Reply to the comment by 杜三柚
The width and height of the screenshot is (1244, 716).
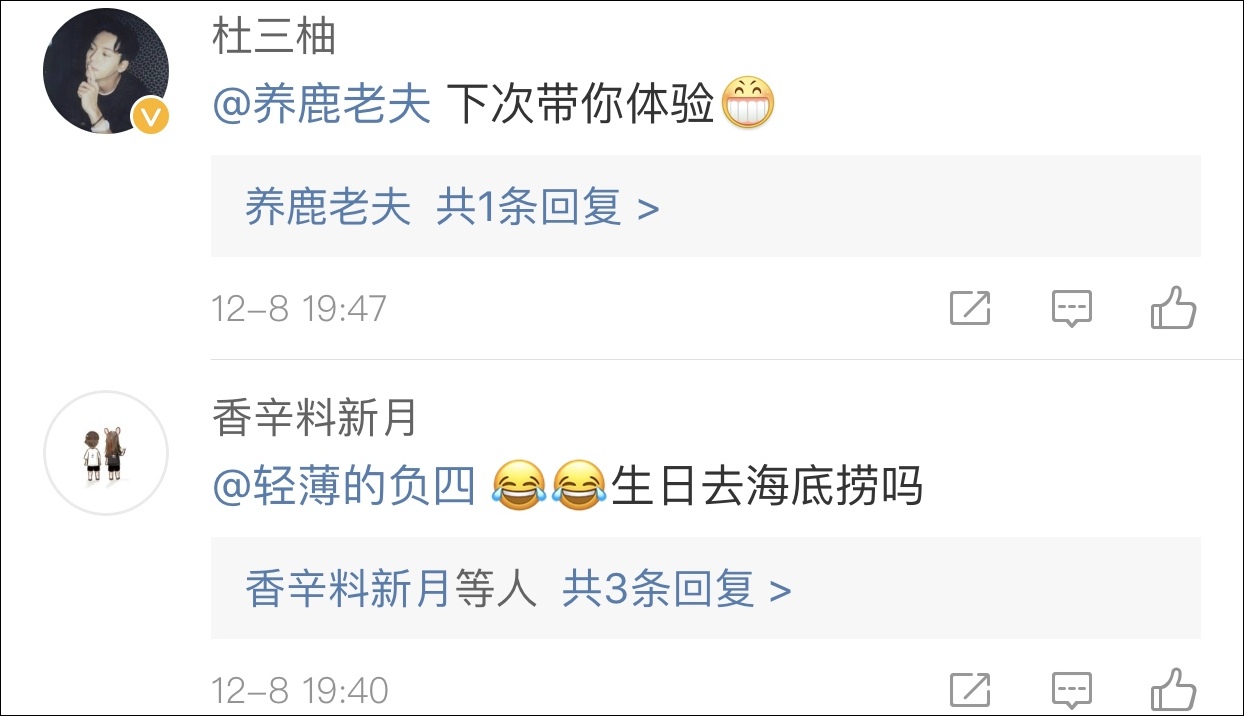coord(1071,308)
